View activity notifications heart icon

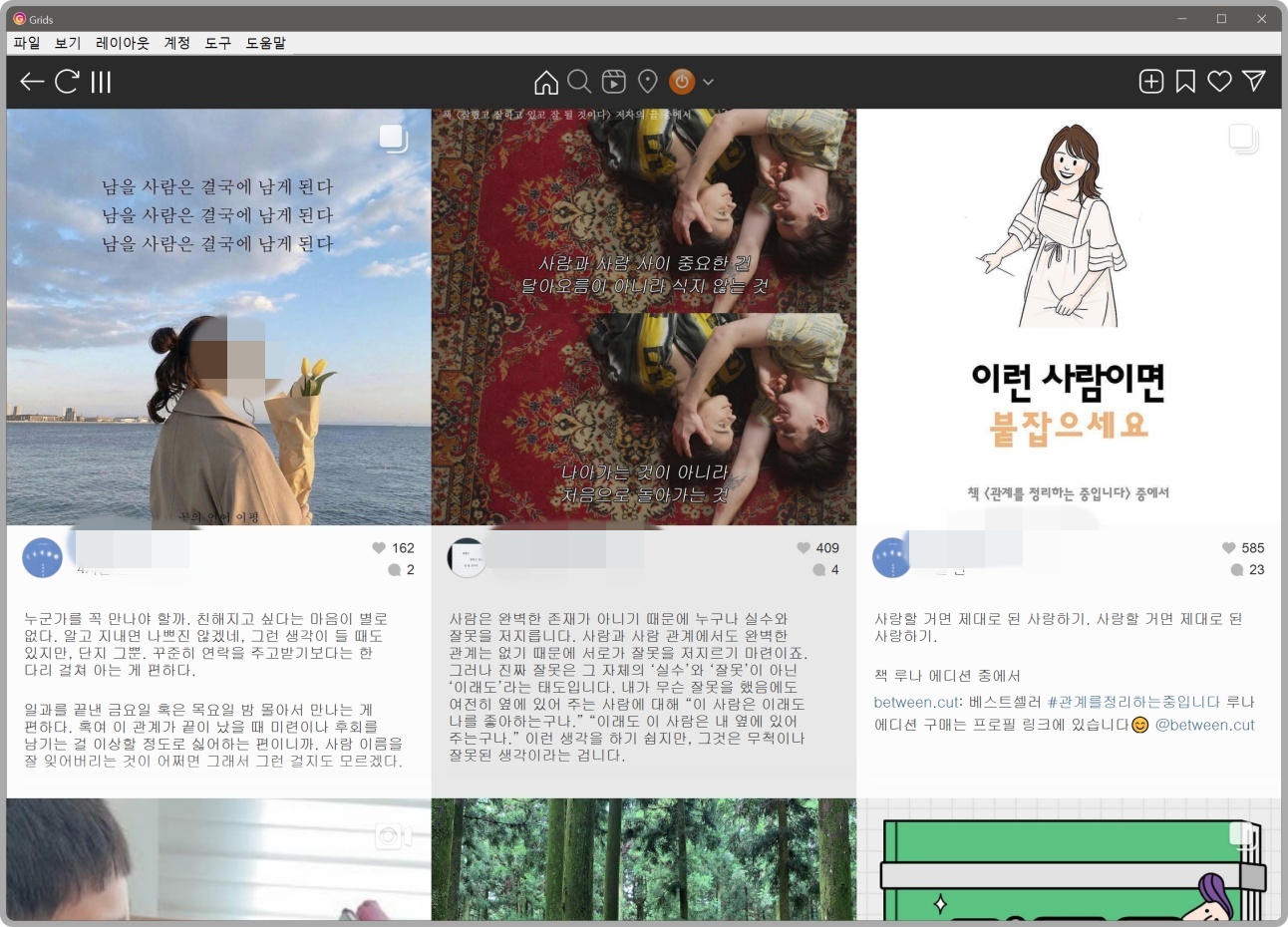[1218, 82]
